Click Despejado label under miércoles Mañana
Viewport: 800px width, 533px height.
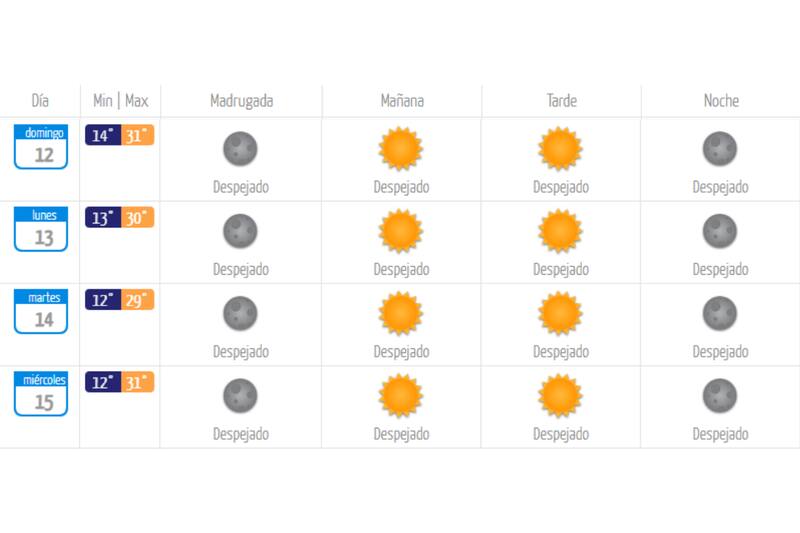click(x=401, y=434)
